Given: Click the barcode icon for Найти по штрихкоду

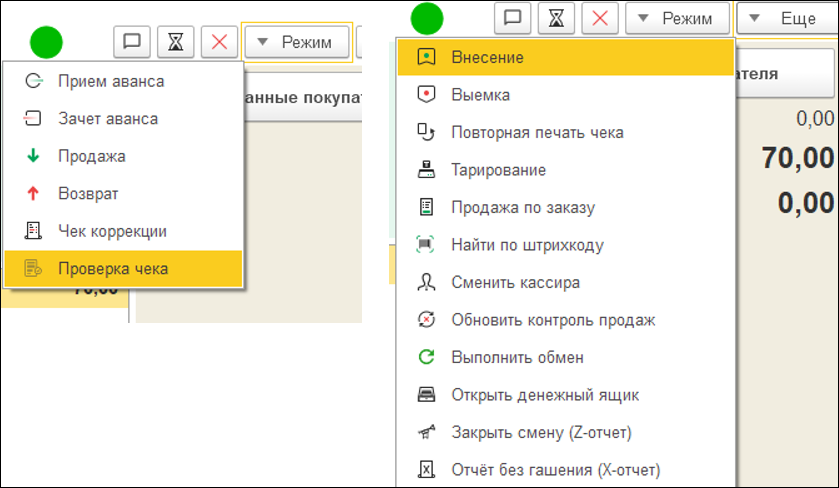Looking at the screenshot, I should click(x=427, y=245).
